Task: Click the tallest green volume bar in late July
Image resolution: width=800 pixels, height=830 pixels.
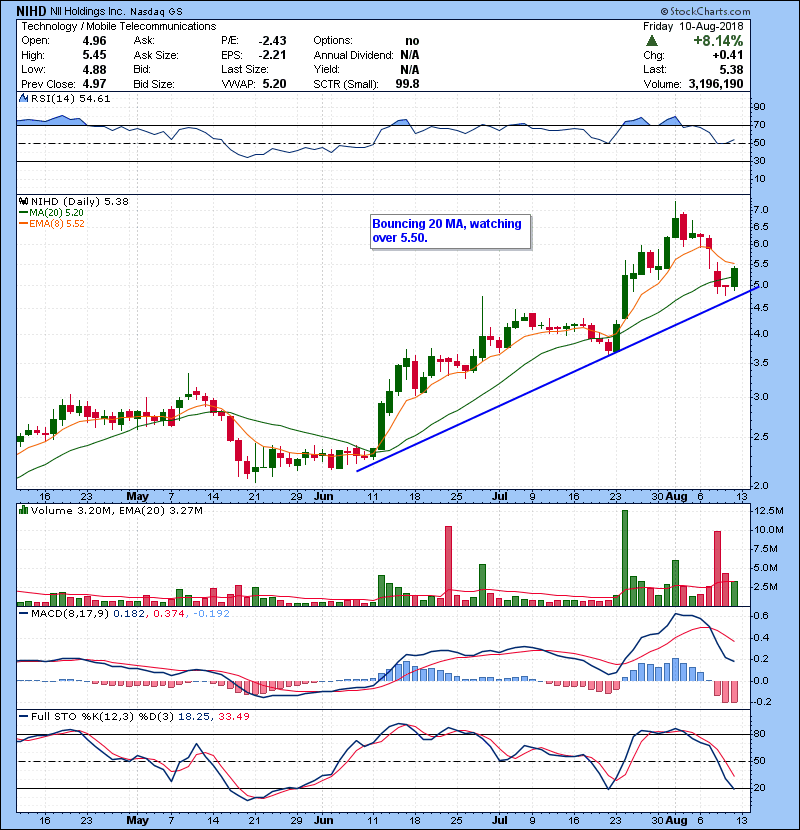Action: point(625,557)
